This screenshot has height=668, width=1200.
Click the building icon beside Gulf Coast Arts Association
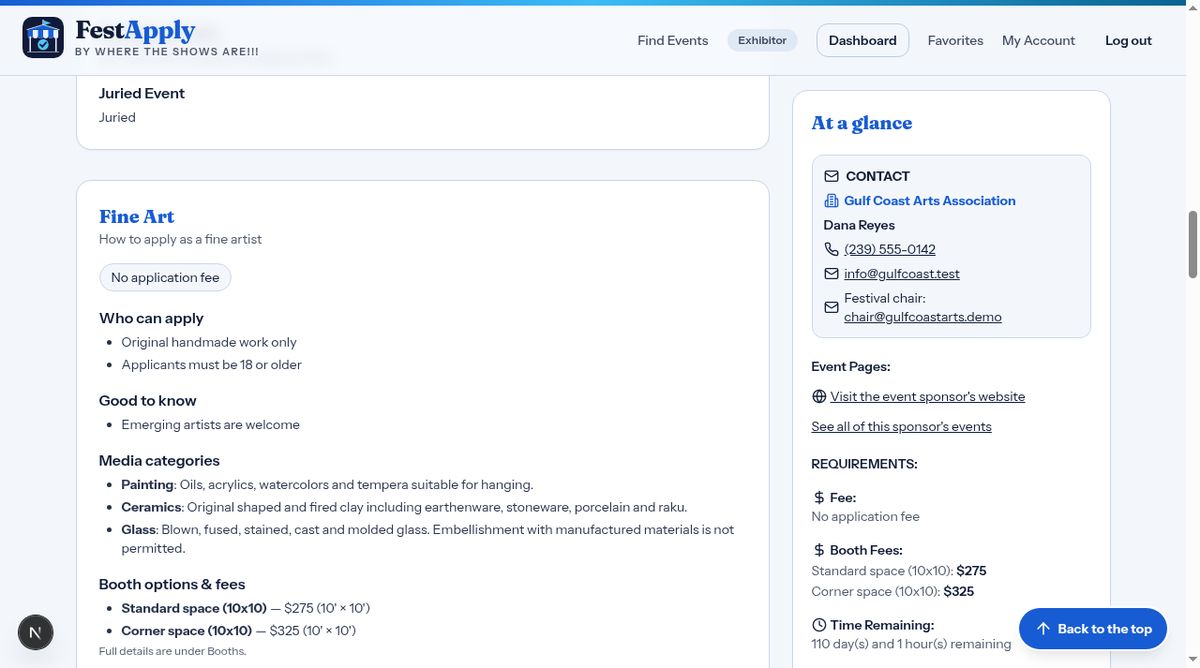click(x=831, y=201)
